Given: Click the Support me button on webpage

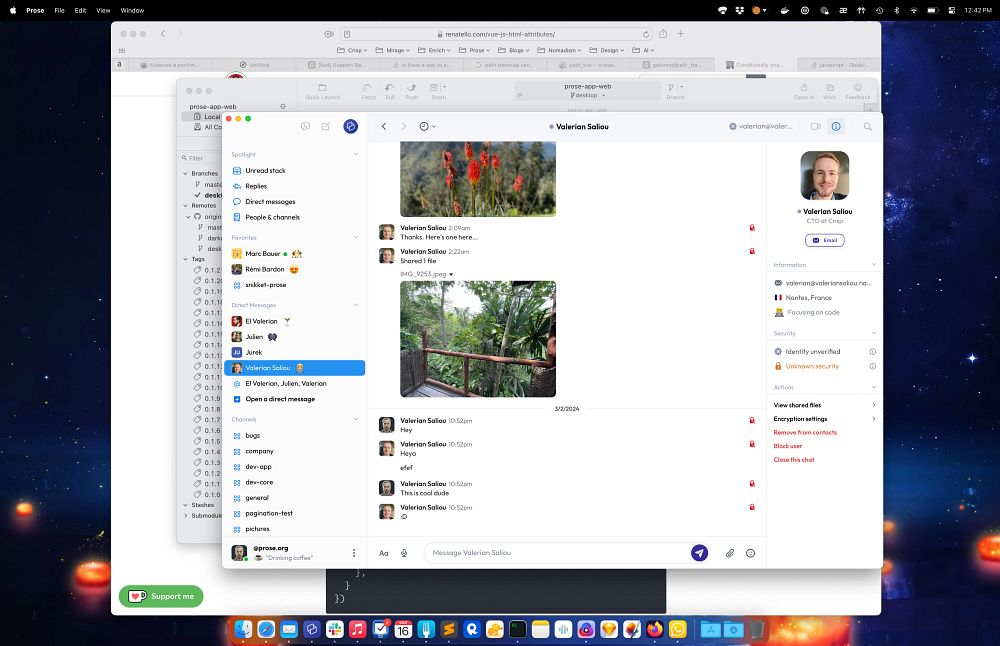Looking at the screenshot, I should (x=161, y=596).
